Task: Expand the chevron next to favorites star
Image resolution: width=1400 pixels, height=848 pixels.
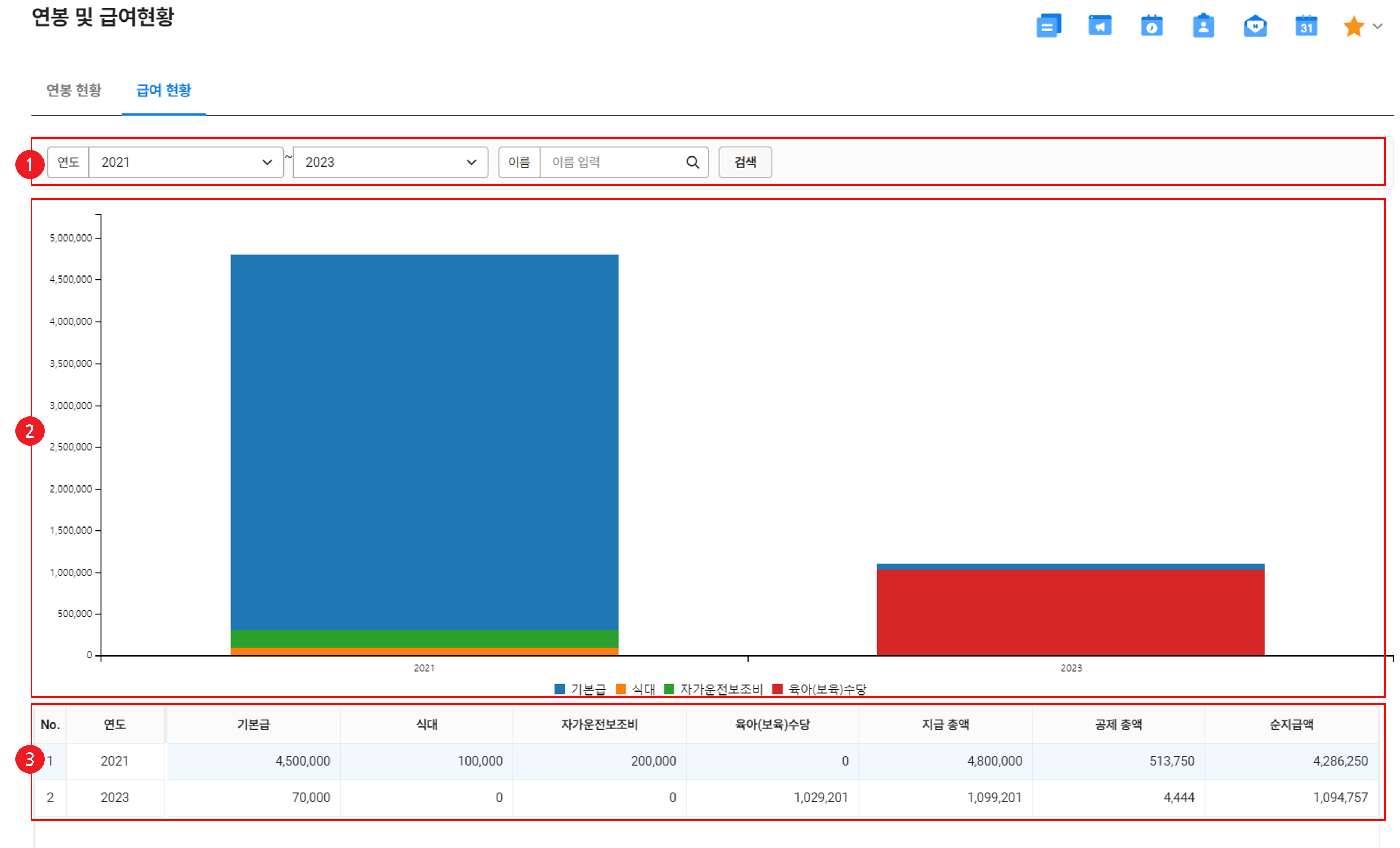Action: click(x=1378, y=26)
